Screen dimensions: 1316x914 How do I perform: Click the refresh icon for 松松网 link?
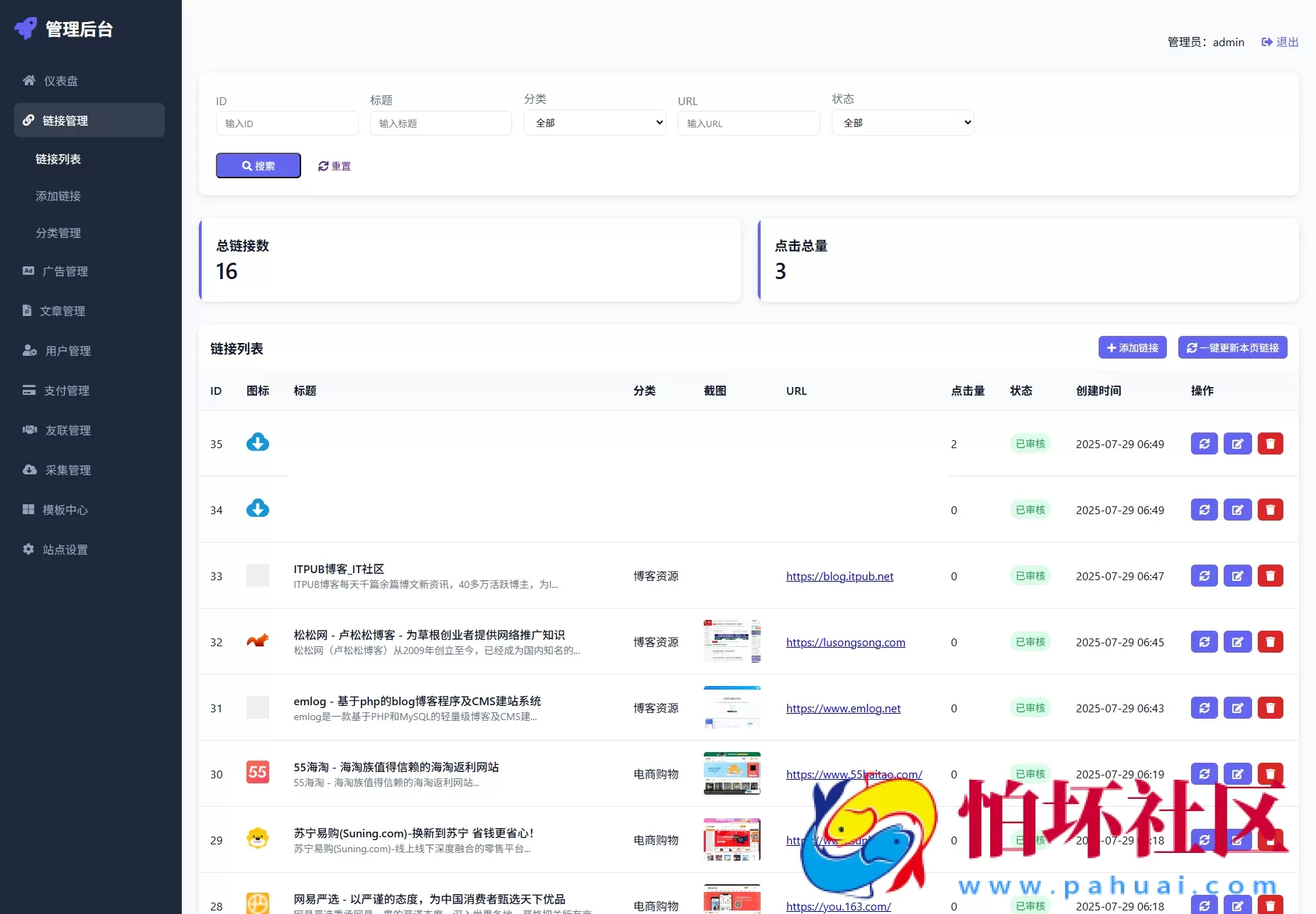(1204, 641)
